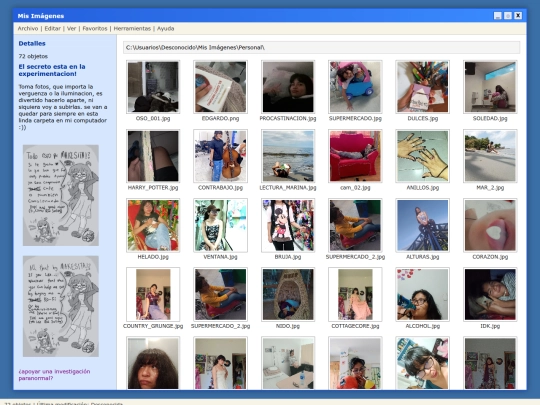Open the Herramientas menu
Screen dimensions: 540x405
point(132,29)
